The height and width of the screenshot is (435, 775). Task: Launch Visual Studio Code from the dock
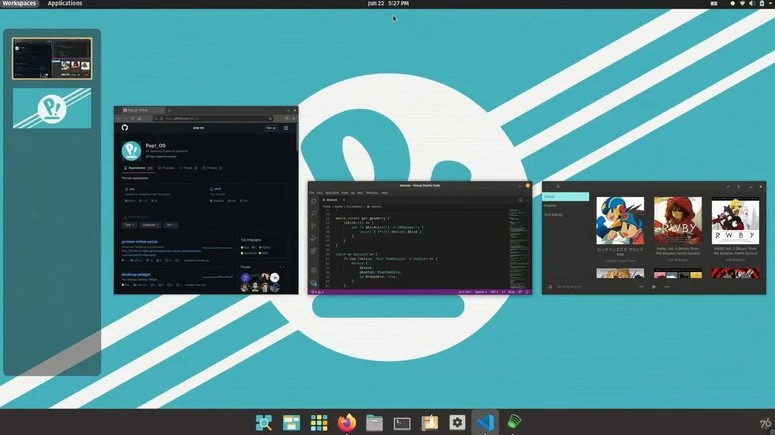(x=485, y=423)
